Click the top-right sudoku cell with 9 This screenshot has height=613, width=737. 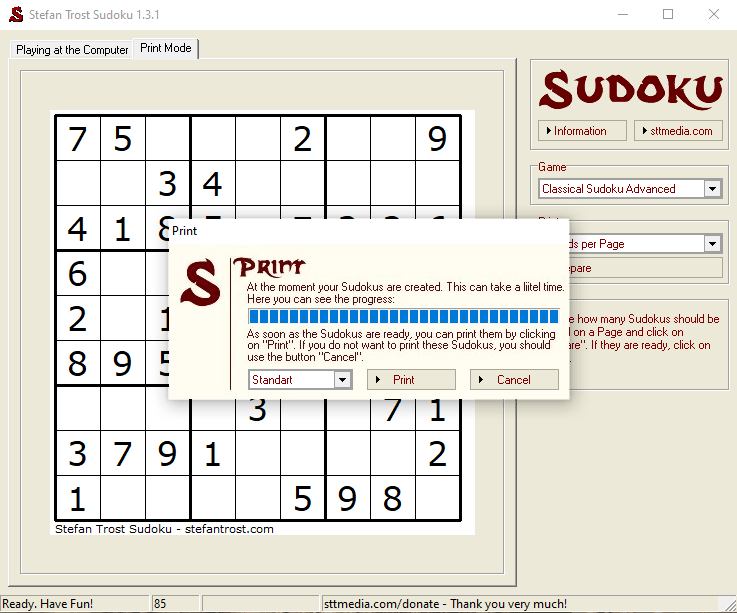click(437, 138)
